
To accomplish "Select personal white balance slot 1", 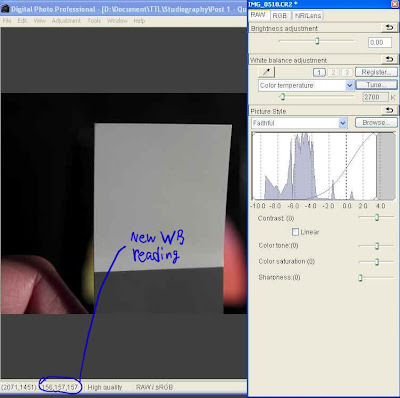I will coord(319,72).
